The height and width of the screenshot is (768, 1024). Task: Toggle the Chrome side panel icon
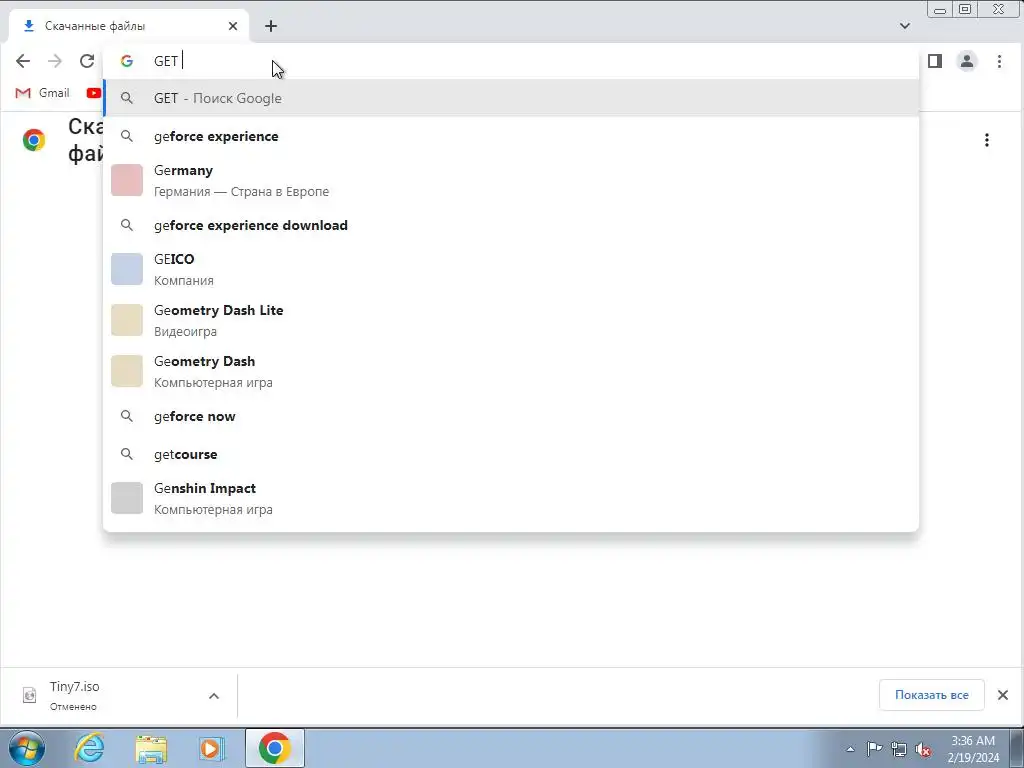click(x=935, y=61)
